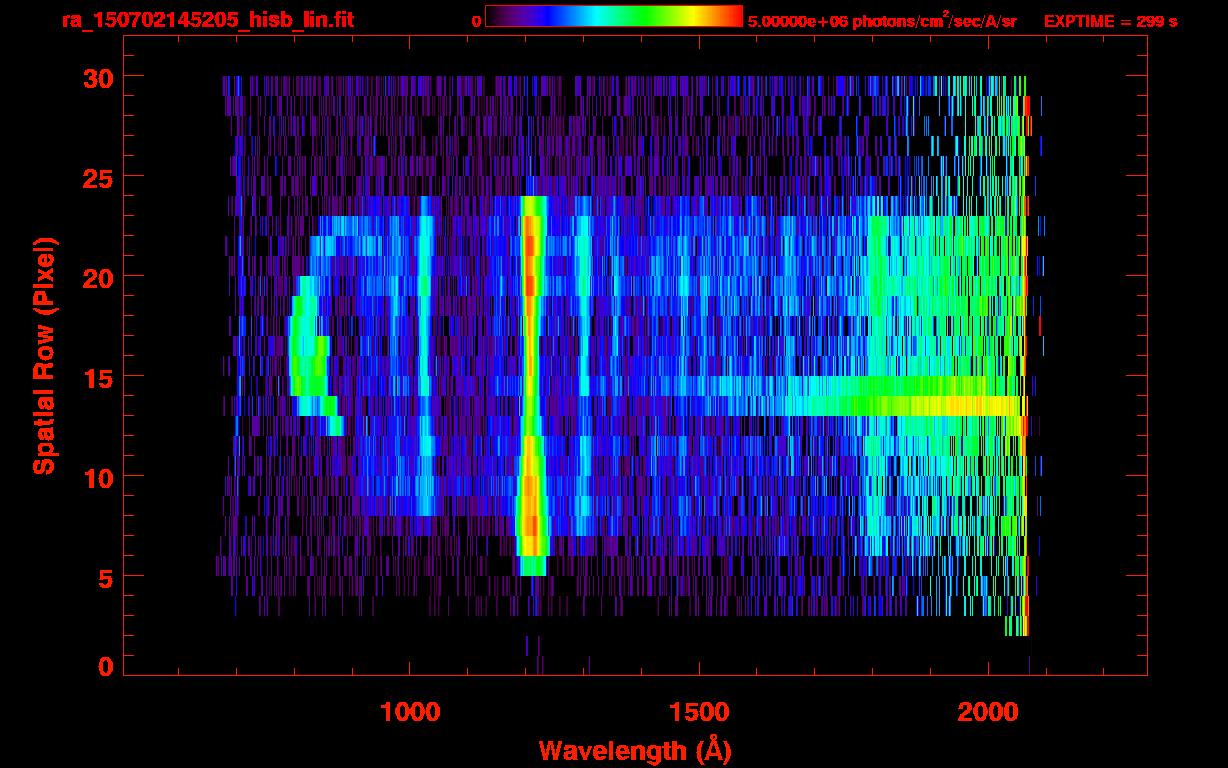Click the 5.00000e+06 photons color bar label

[x=881, y=21]
